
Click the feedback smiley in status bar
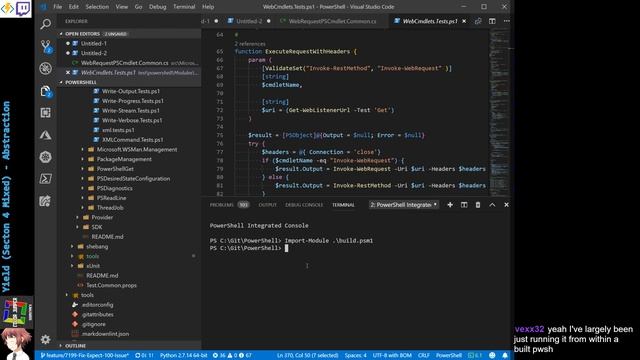tap(492, 356)
